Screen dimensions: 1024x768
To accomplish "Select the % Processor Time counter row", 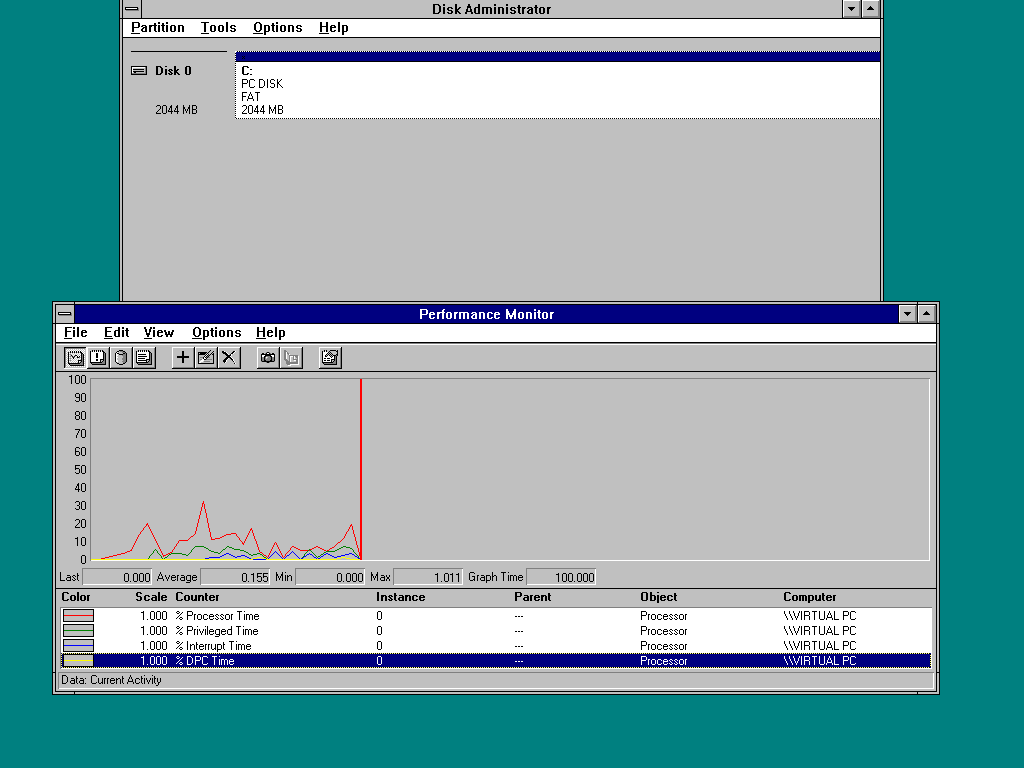I will pyautogui.click(x=496, y=615).
